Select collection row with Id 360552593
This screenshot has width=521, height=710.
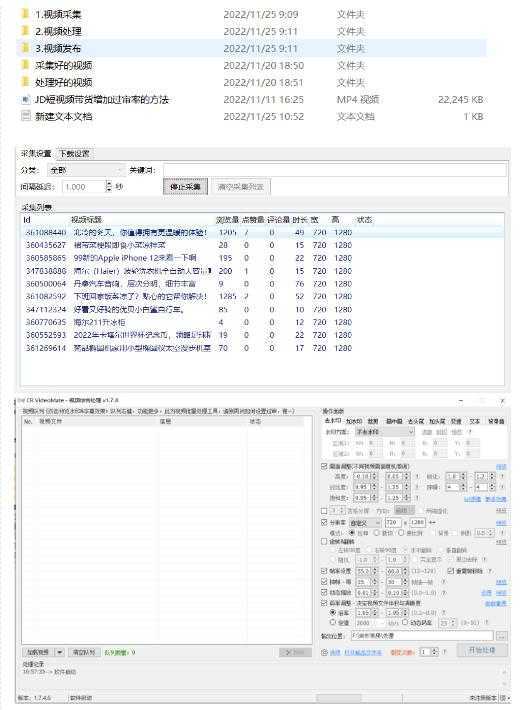coord(263,335)
